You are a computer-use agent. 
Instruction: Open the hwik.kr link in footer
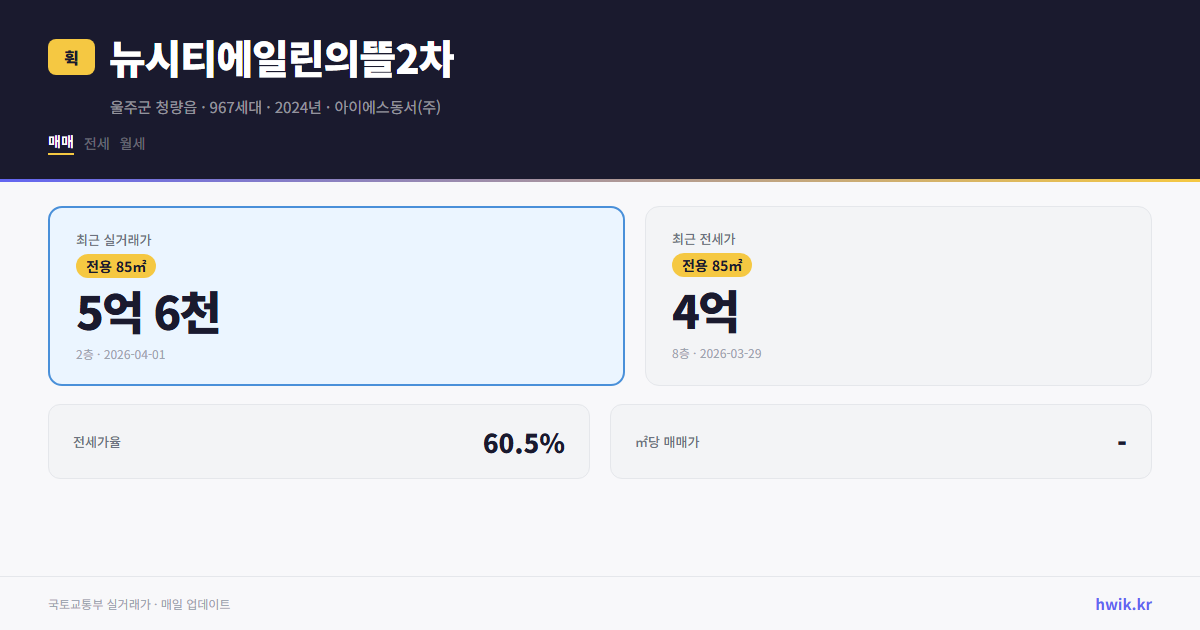[1123, 604]
